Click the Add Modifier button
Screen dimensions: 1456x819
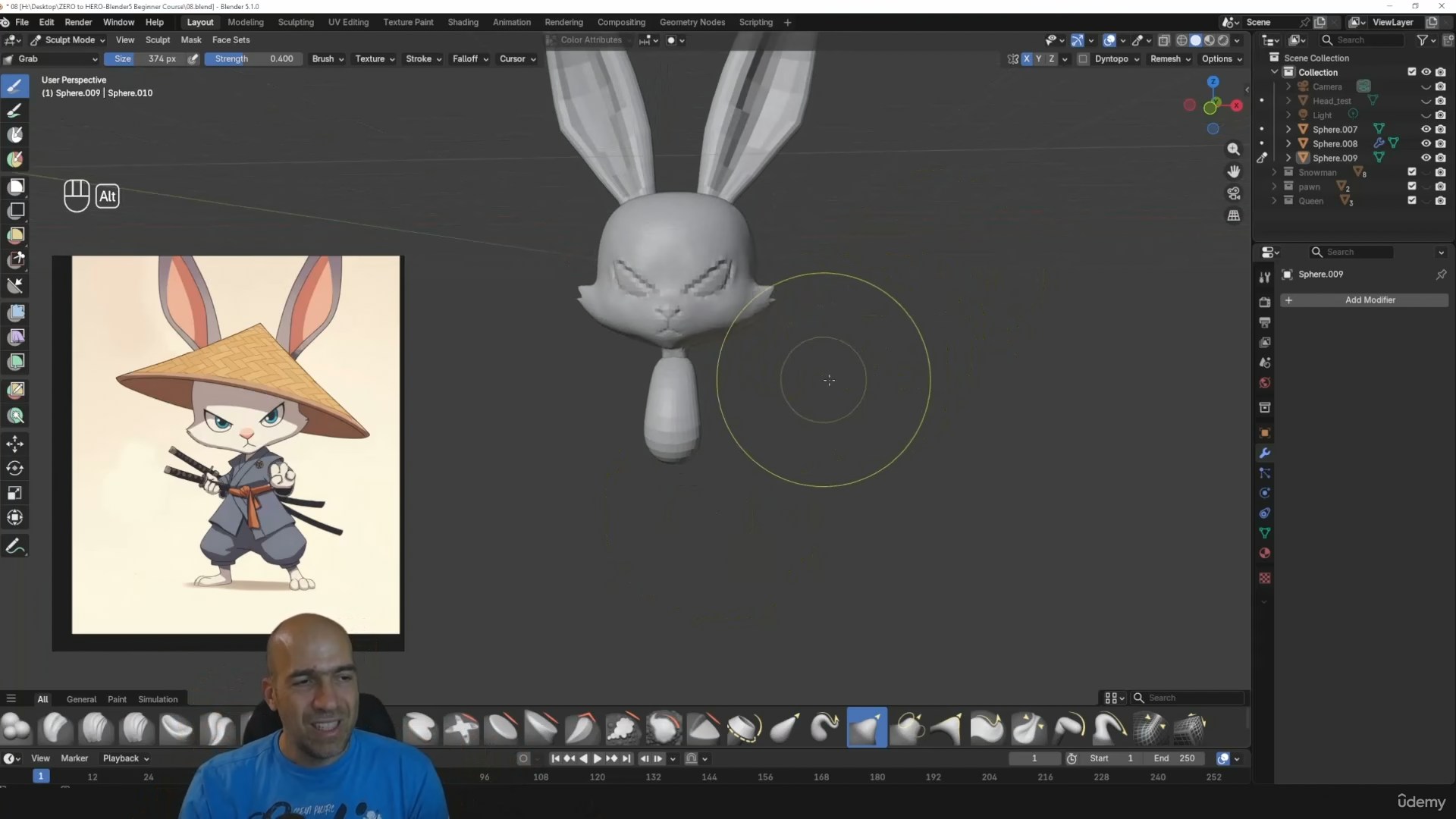(x=1364, y=300)
